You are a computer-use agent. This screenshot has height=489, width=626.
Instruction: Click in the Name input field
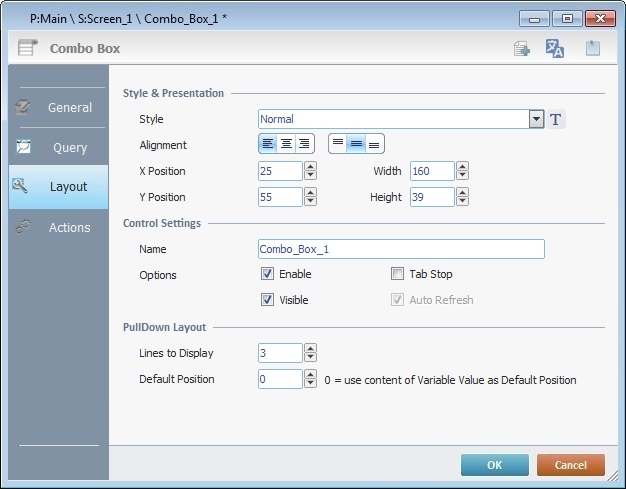coord(400,249)
